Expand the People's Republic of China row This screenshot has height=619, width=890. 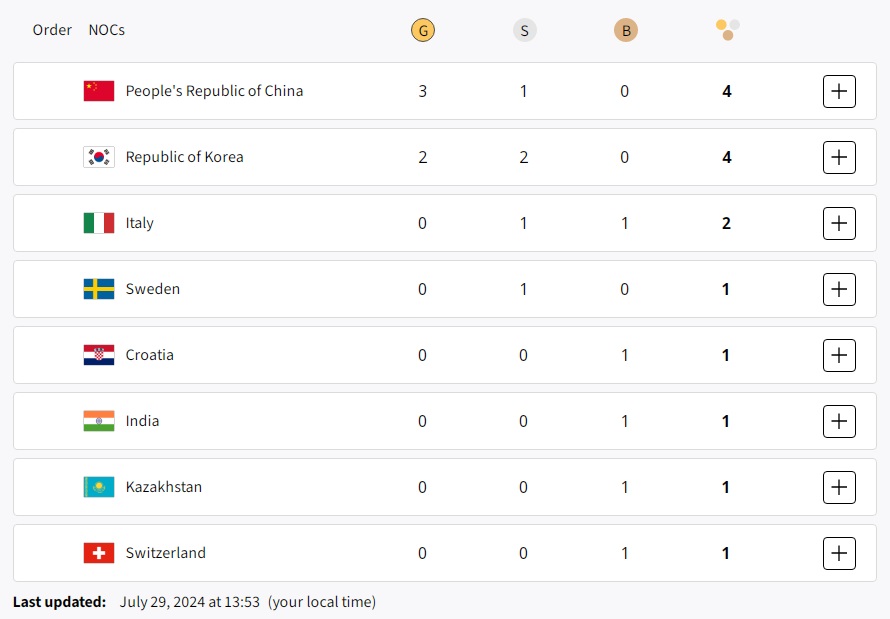[x=839, y=91]
